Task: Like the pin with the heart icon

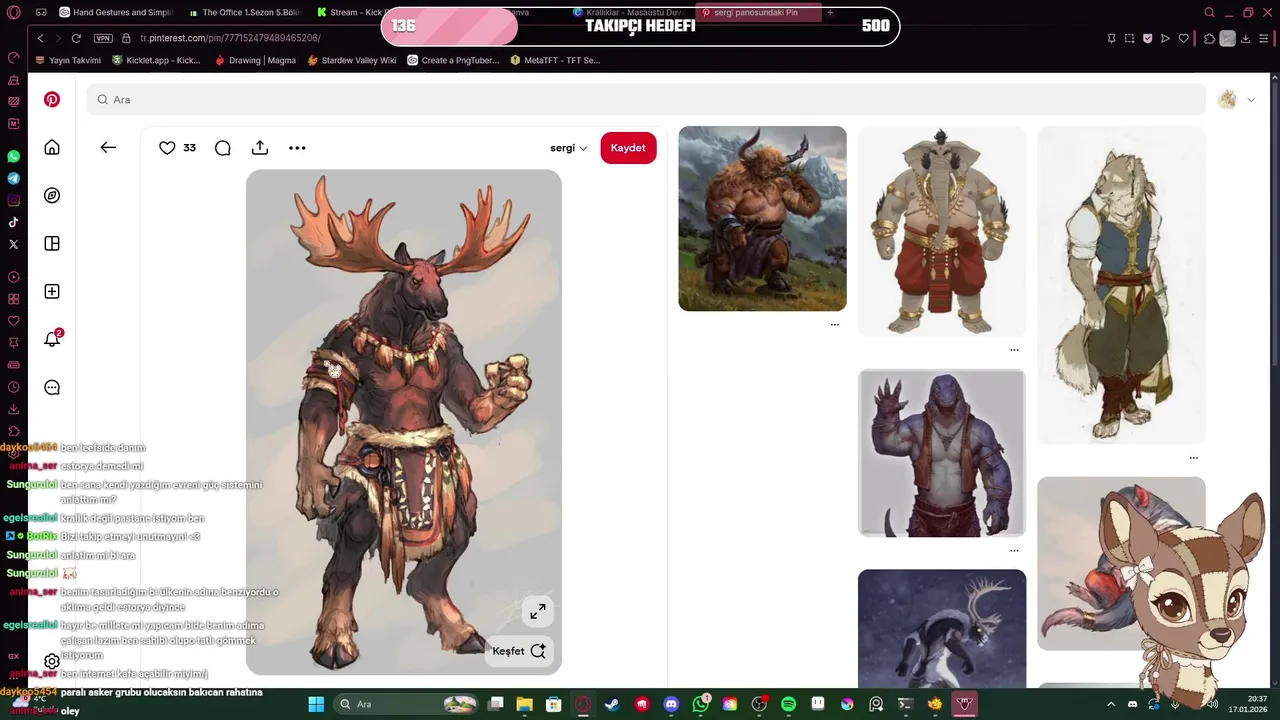Action: click(x=167, y=147)
